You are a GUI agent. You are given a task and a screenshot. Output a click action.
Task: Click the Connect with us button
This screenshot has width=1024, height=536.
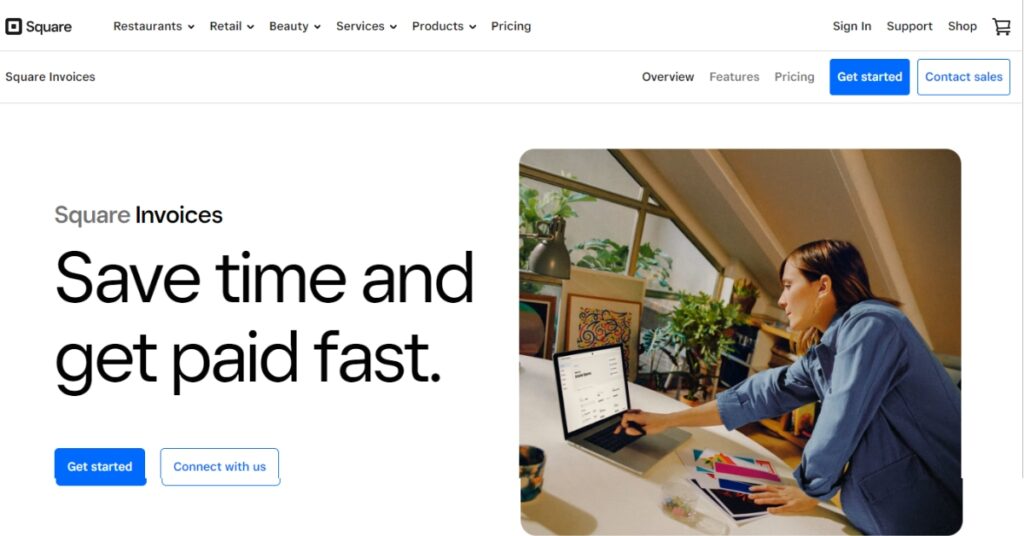(219, 467)
